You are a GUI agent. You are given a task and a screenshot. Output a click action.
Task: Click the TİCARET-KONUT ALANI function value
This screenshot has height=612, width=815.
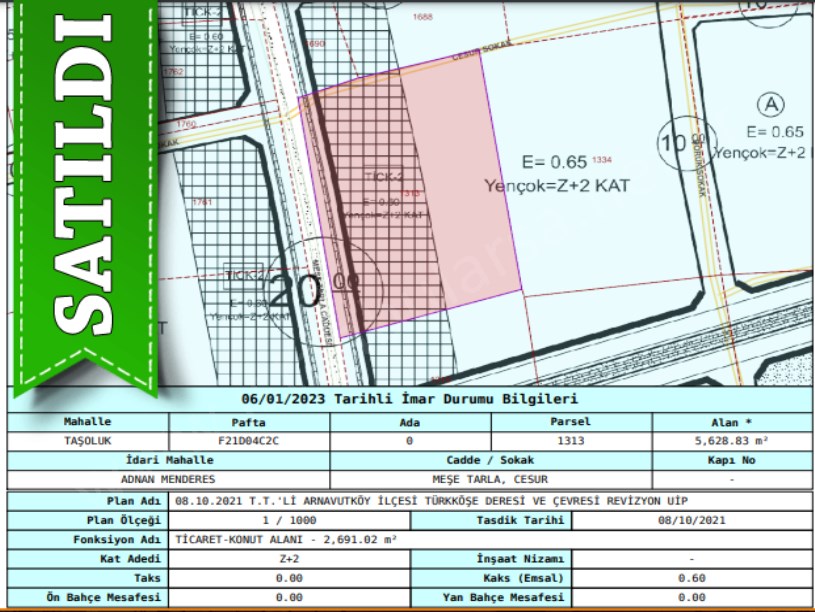coord(286,539)
